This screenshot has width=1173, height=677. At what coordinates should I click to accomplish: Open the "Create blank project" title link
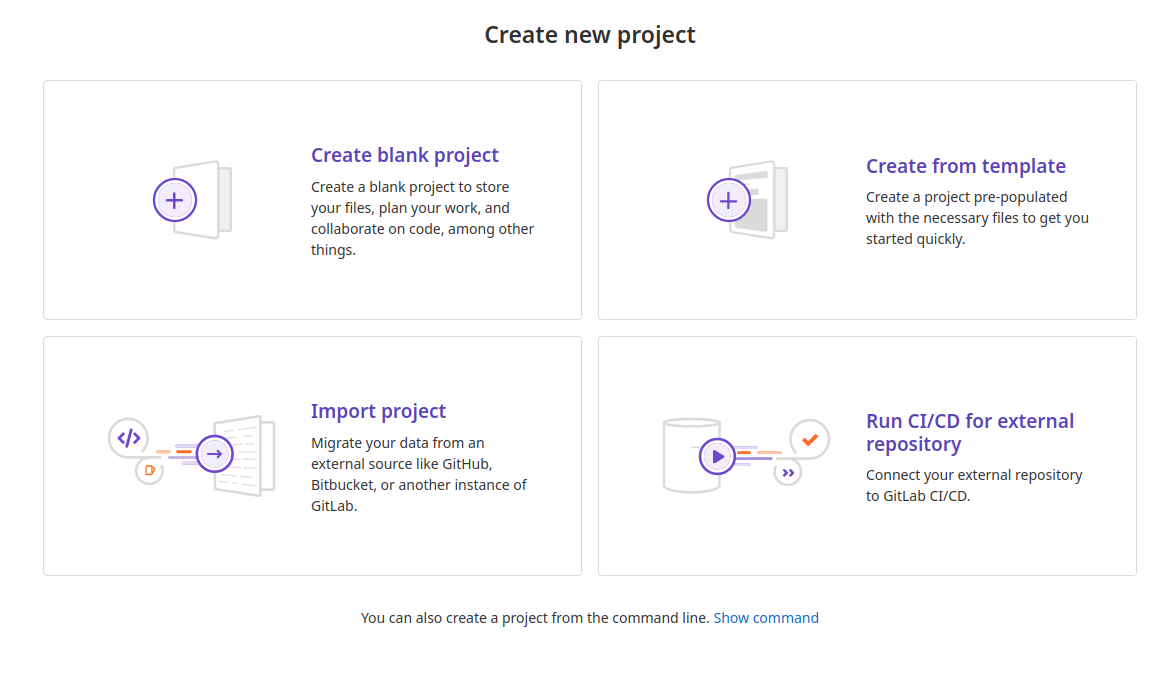(404, 155)
